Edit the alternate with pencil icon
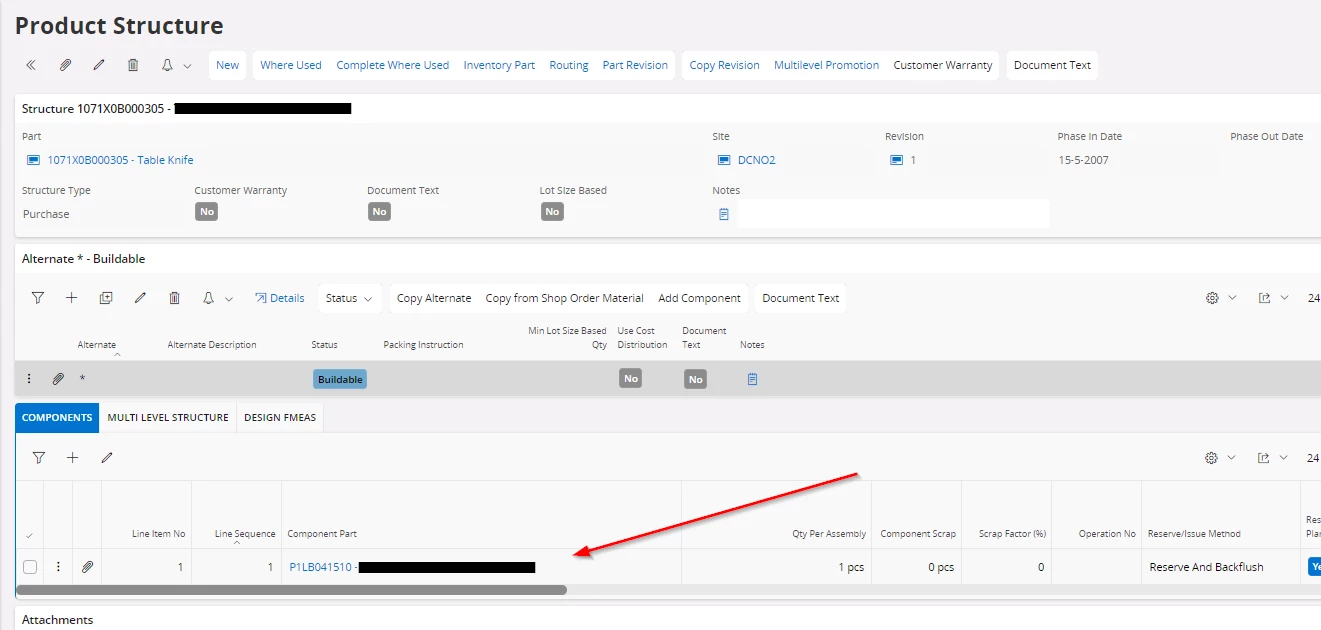The image size is (1321, 630). pos(141,298)
